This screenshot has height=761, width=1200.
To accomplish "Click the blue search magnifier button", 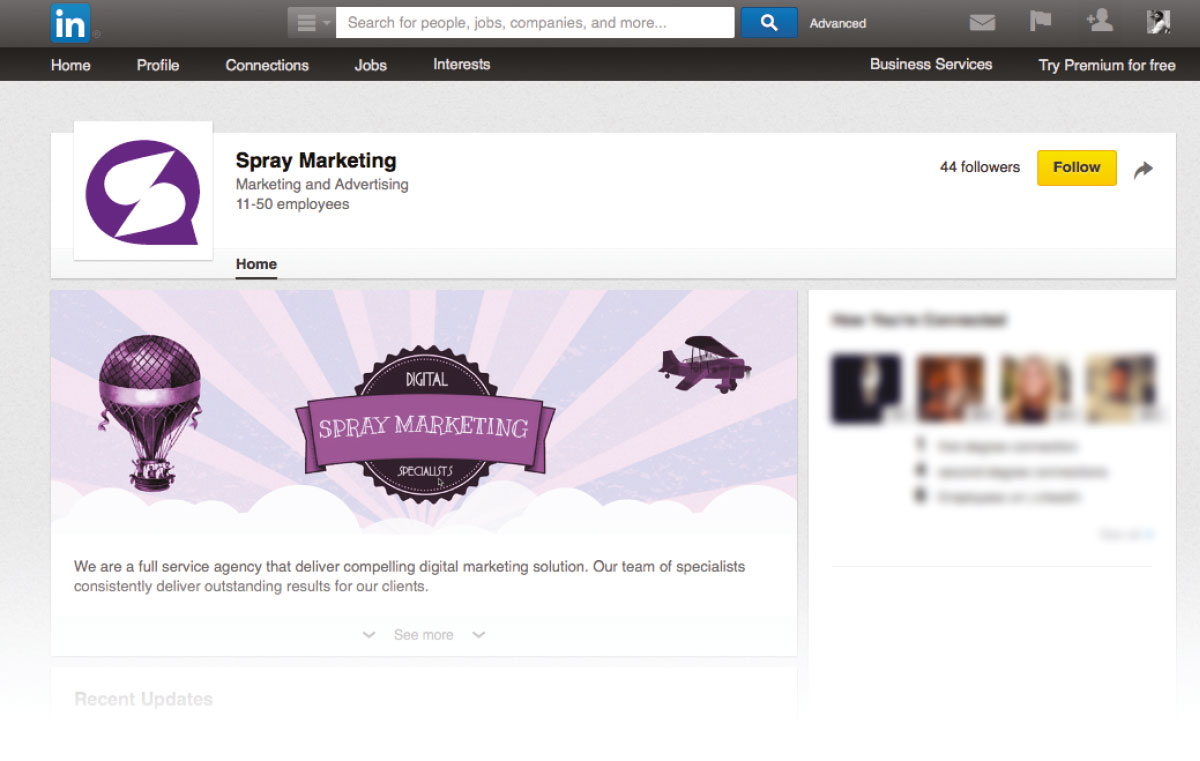I will [768, 23].
